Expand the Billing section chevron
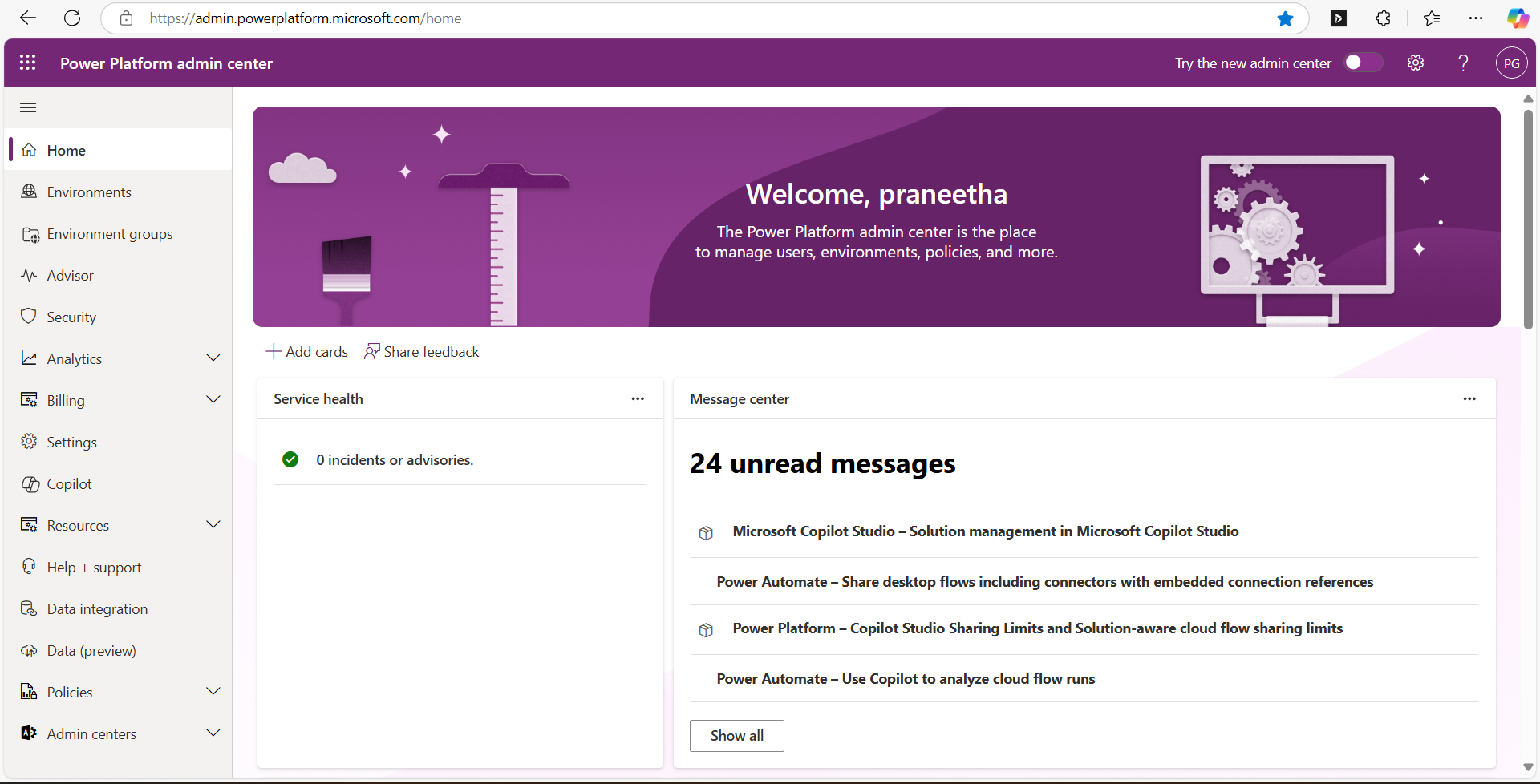This screenshot has height=784, width=1540. (x=213, y=400)
